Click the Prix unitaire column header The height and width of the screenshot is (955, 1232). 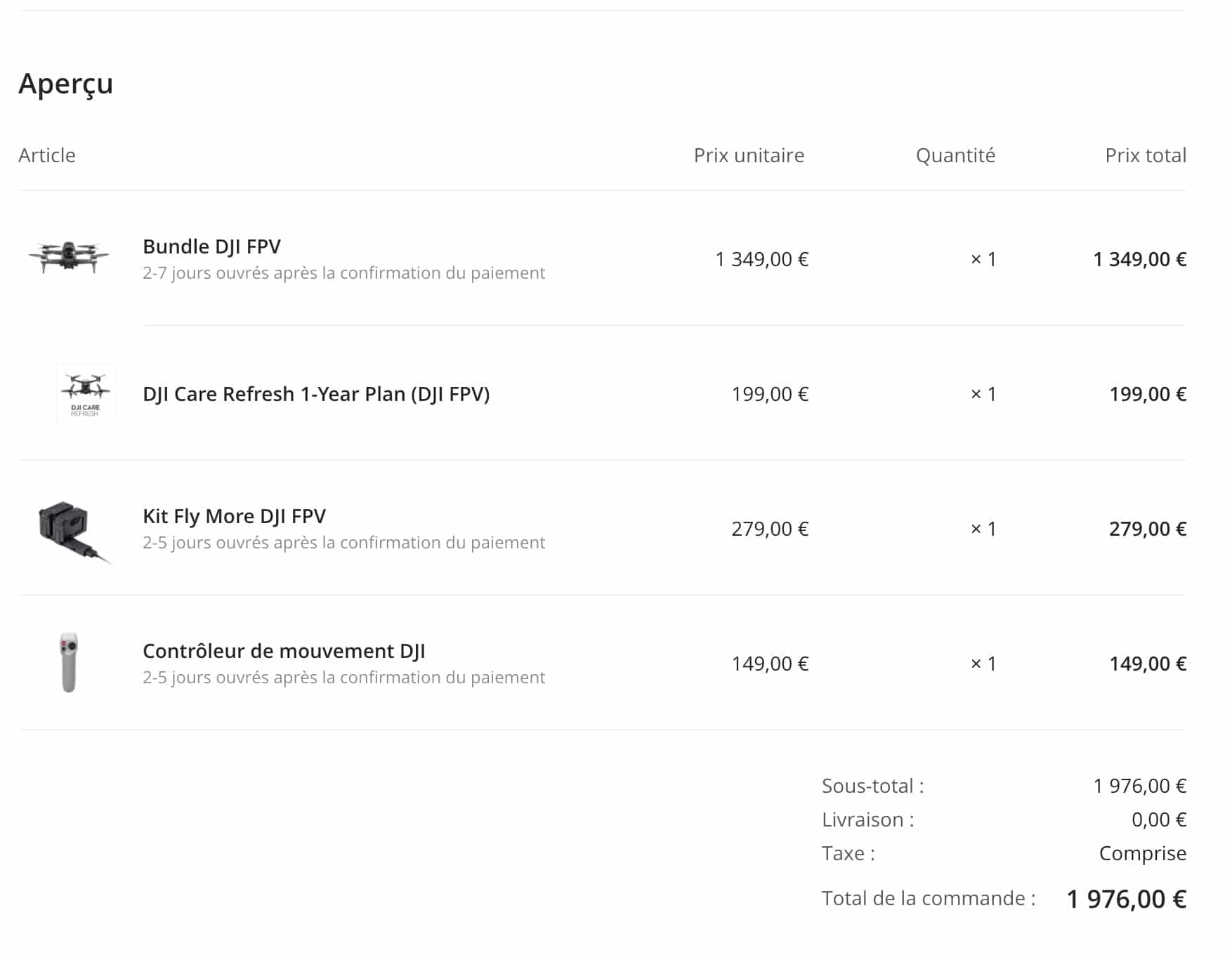749,155
